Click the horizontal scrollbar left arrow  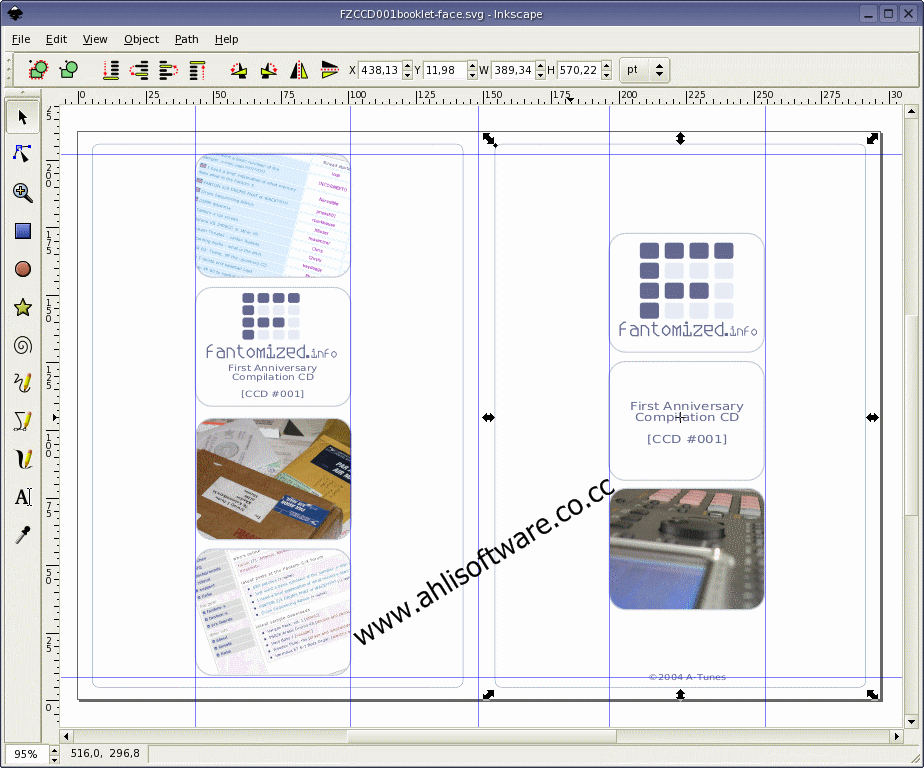tap(66, 736)
